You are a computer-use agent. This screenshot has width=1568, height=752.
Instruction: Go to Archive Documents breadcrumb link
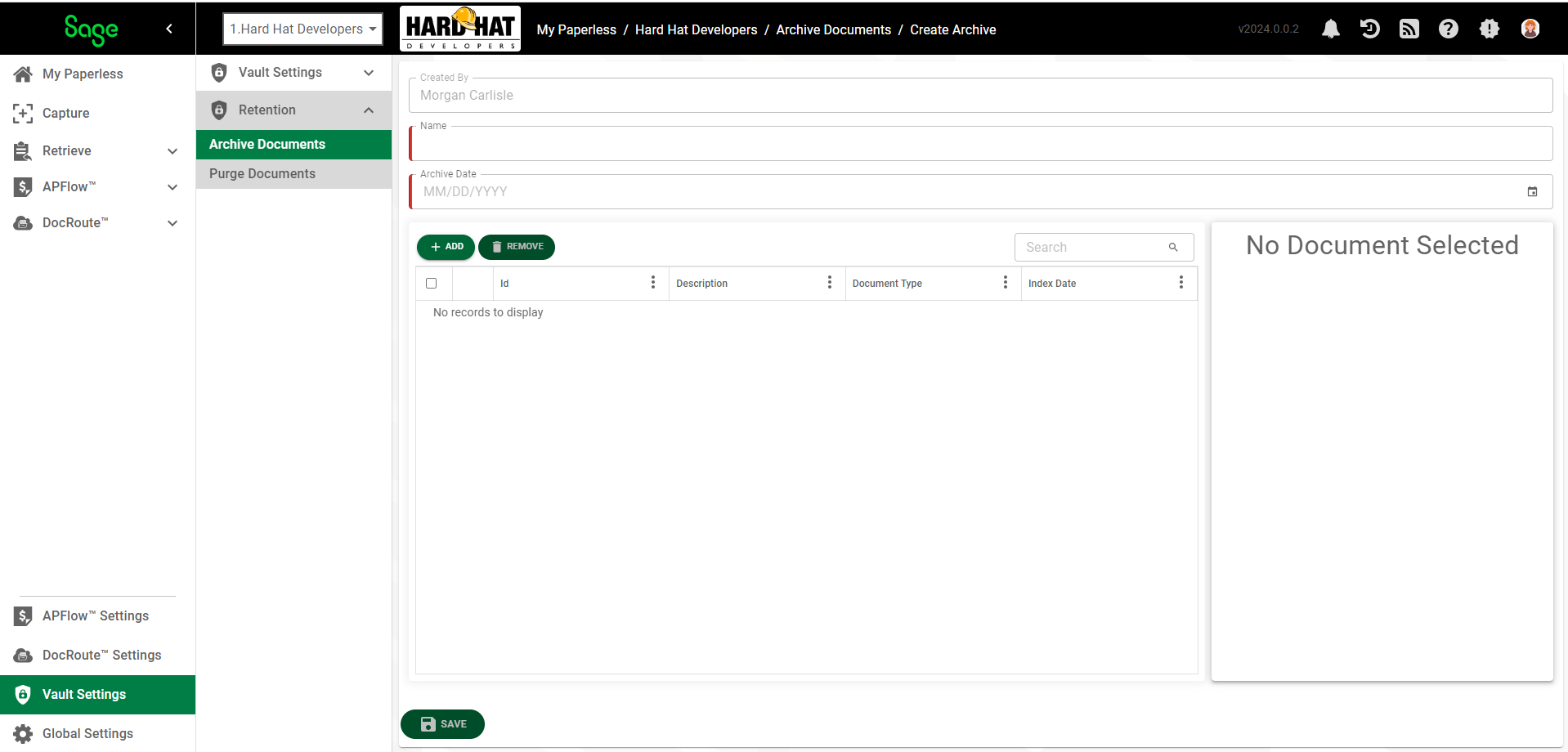834,29
